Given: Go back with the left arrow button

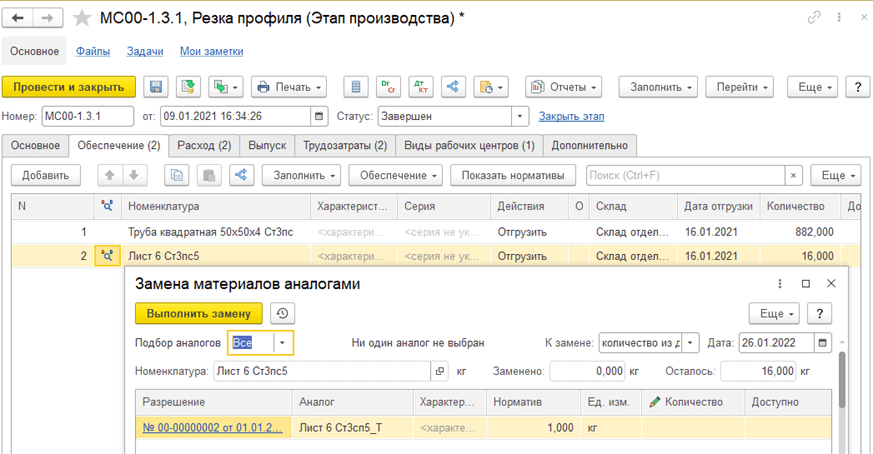Looking at the screenshot, I should tap(18, 18).
